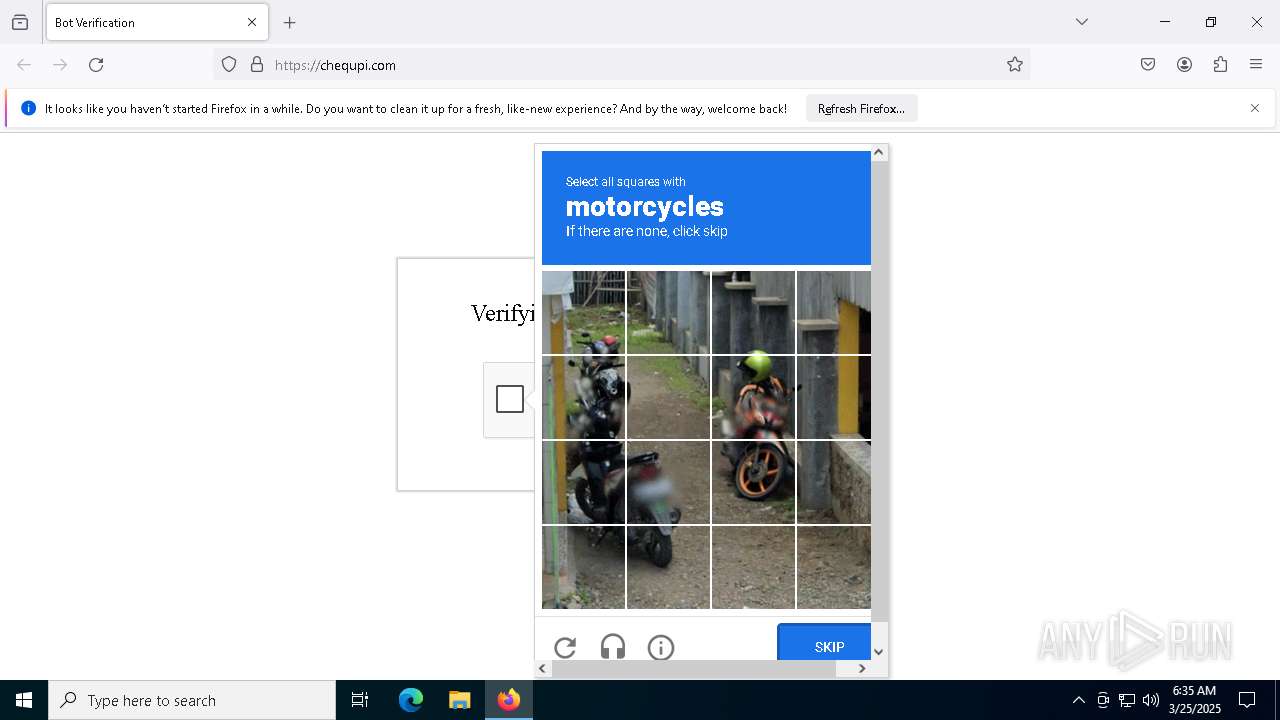This screenshot has height=720, width=1280.
Task: View site security padlock info
Action: pos(257,65)
